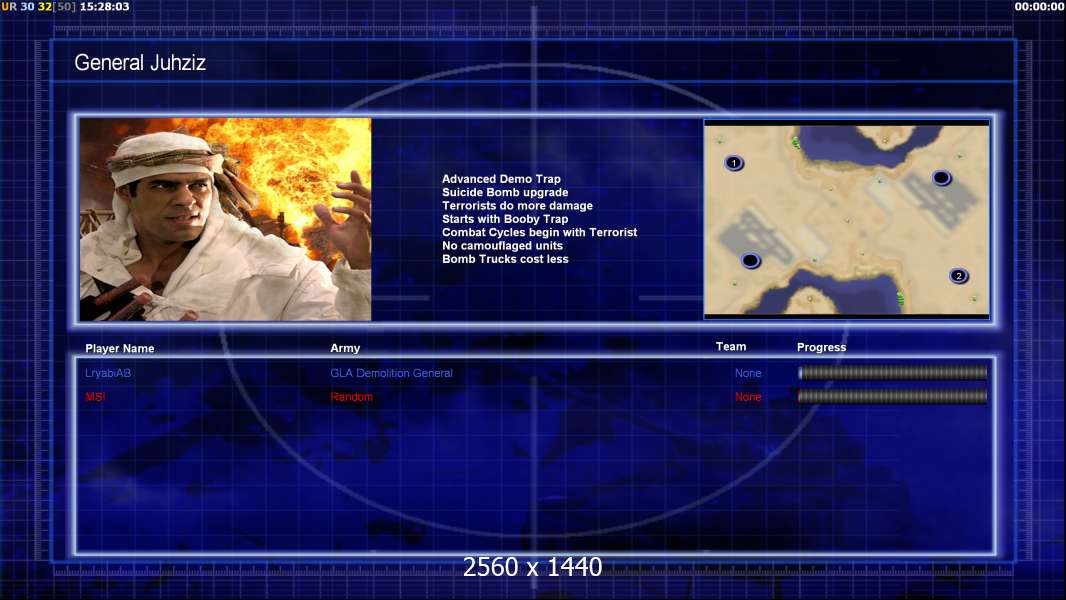This screenshot has height=600, width=1066.
Task: Click the empty start spot above marker 2
Action: click(x=941, y=178)
